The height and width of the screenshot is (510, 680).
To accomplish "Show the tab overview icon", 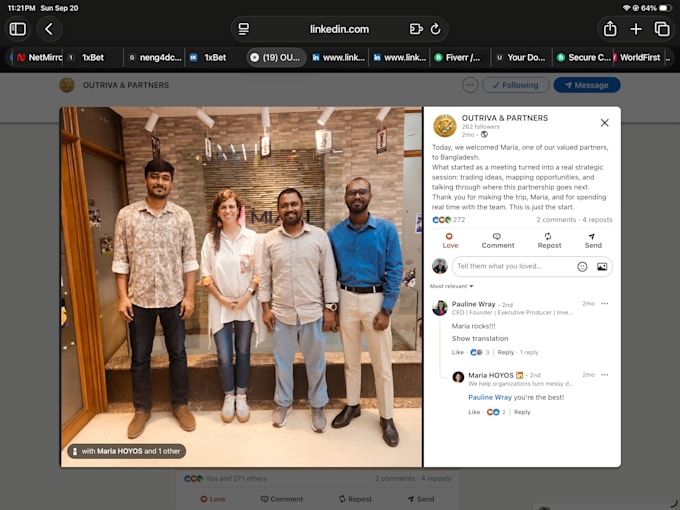I will (662, 29).
